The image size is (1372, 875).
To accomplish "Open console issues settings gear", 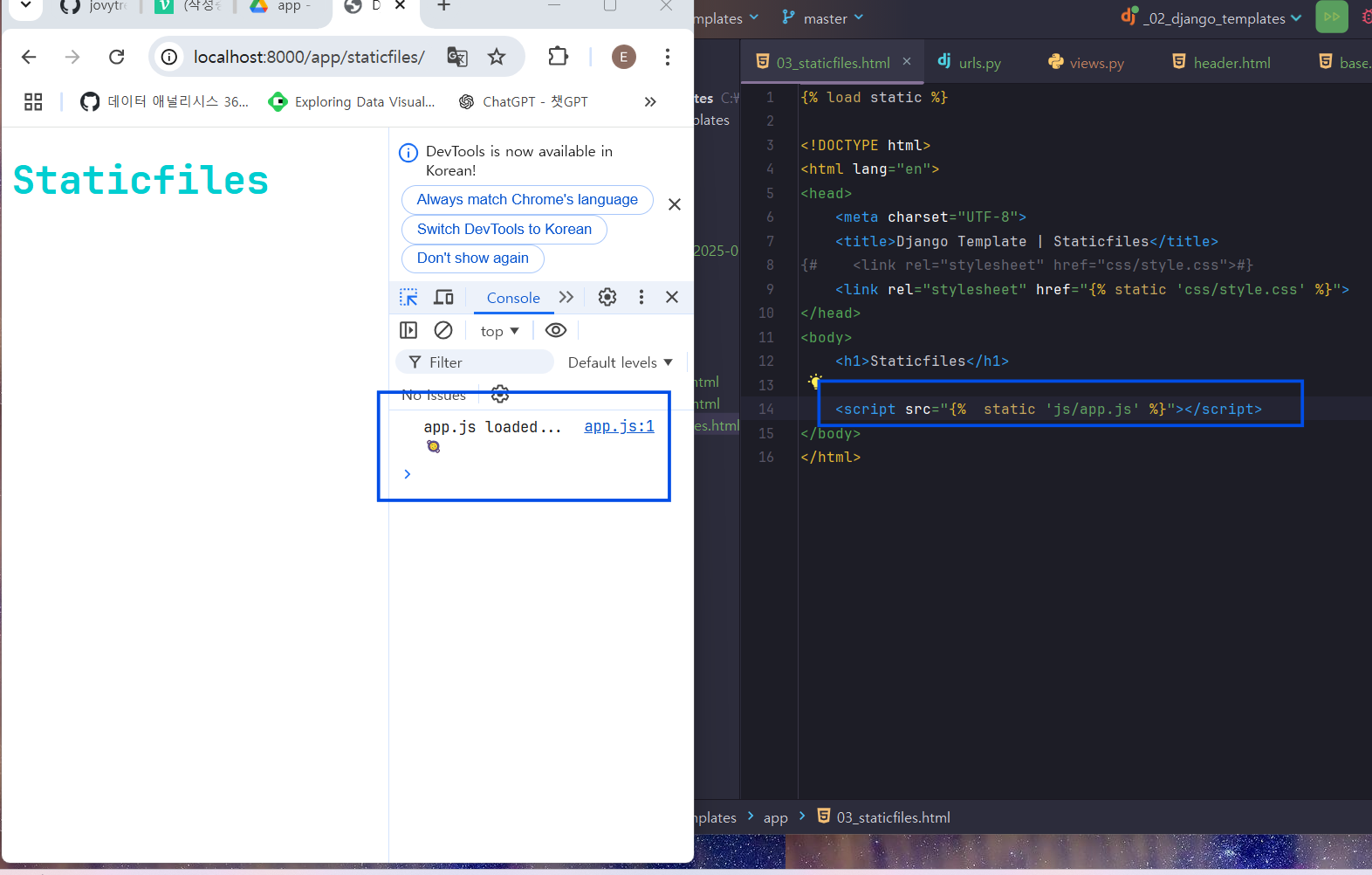I will [x=500, y=395].
